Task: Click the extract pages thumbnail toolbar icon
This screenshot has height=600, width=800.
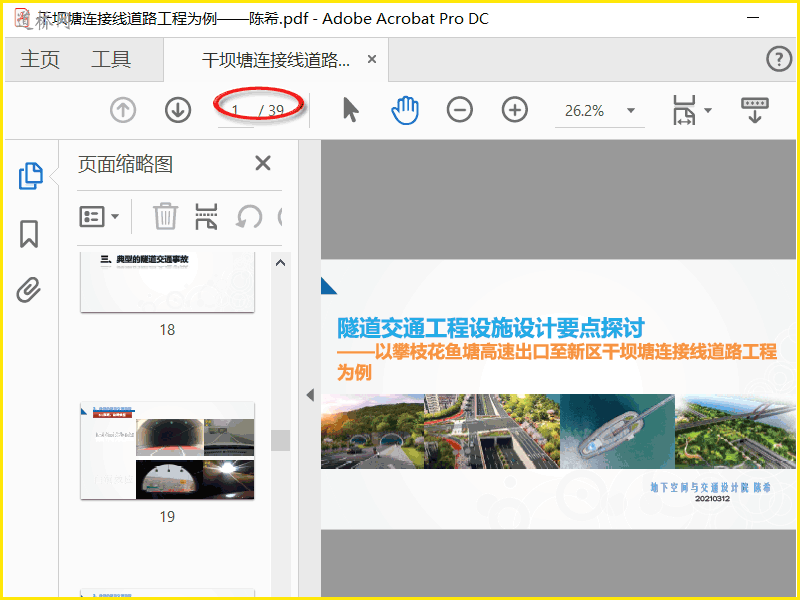Action: point(206,216)
